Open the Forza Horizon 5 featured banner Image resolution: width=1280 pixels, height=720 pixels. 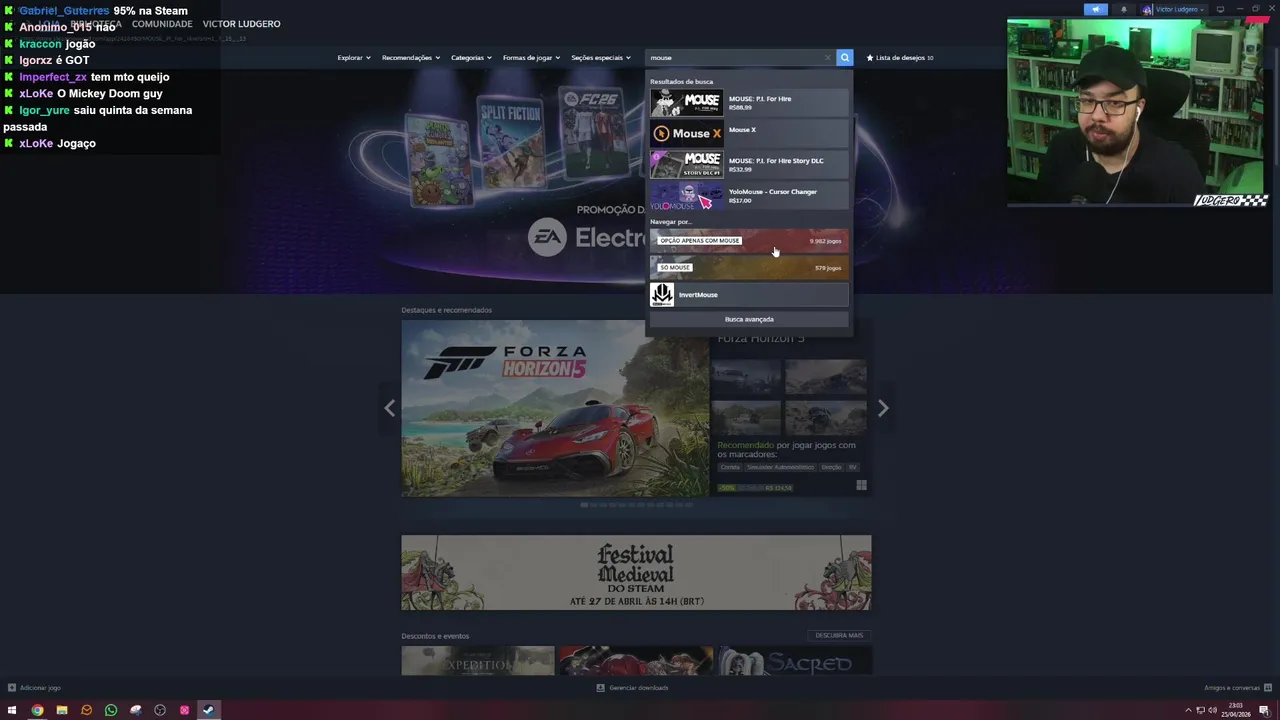[555, 408]
